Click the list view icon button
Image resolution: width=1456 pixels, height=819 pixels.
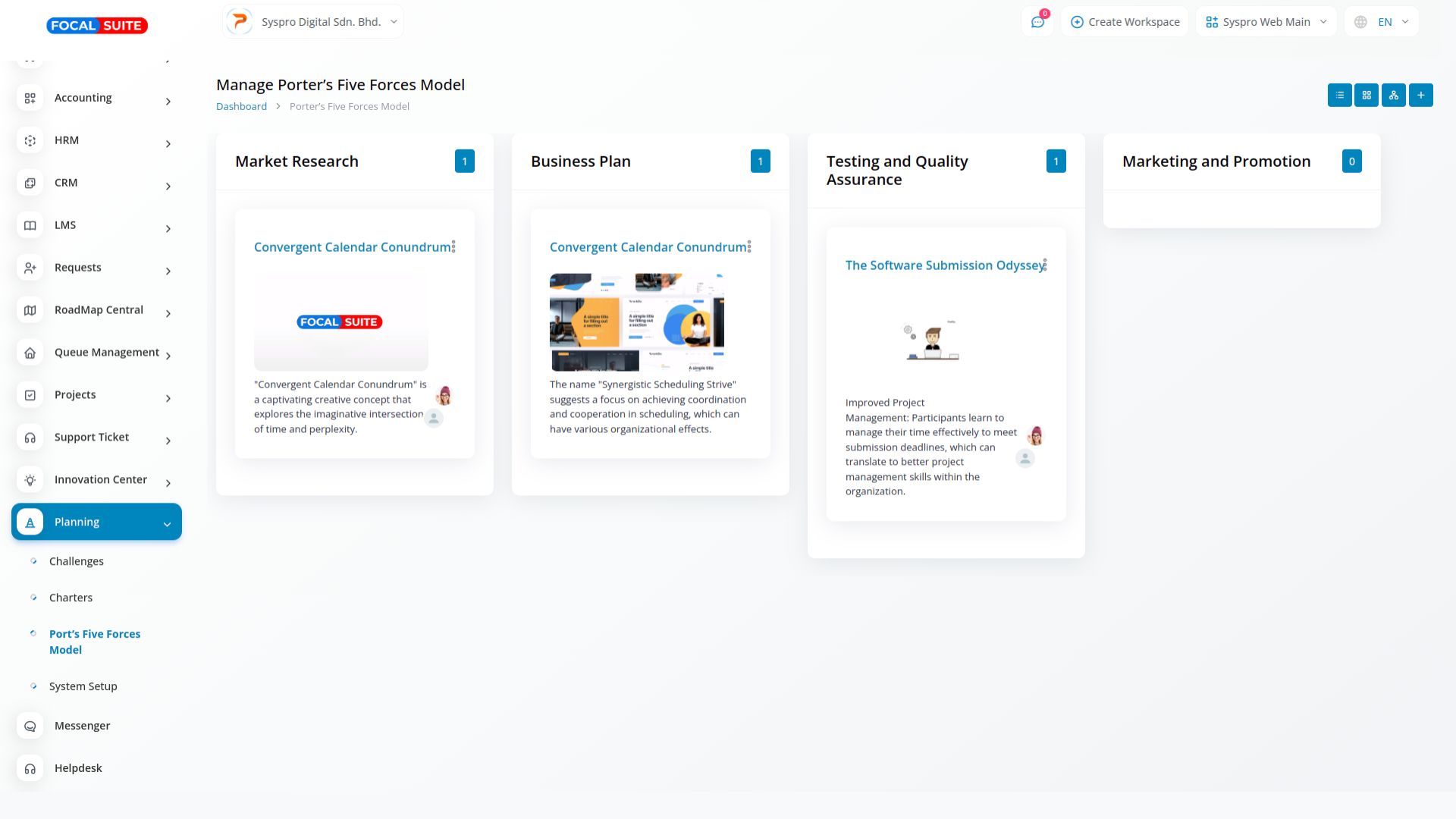(1339, 95)
